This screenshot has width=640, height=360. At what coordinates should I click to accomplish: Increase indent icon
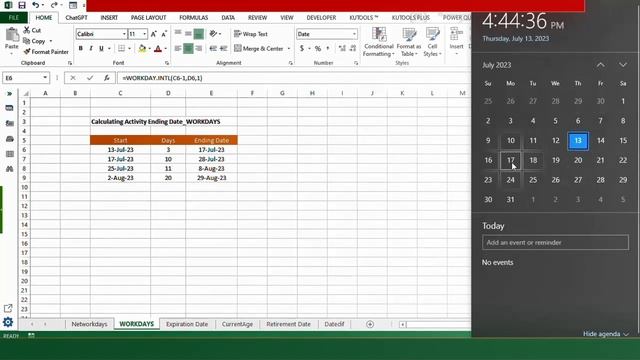tap(224, 49)
